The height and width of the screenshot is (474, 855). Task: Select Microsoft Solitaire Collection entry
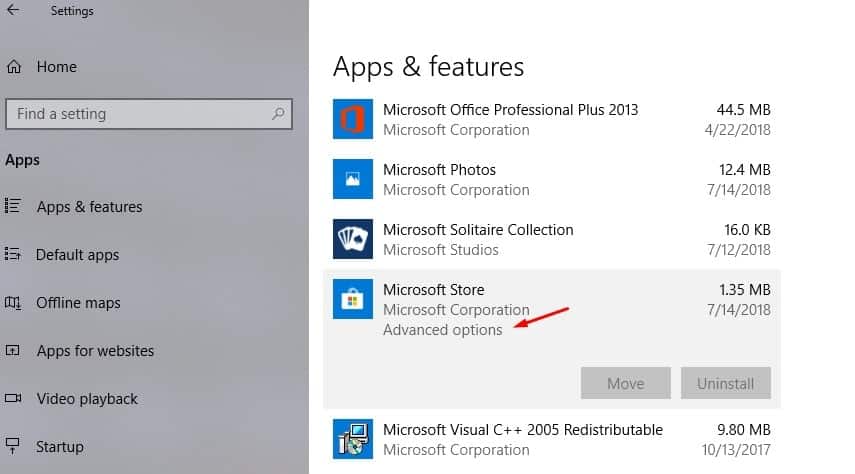point(551,239)
